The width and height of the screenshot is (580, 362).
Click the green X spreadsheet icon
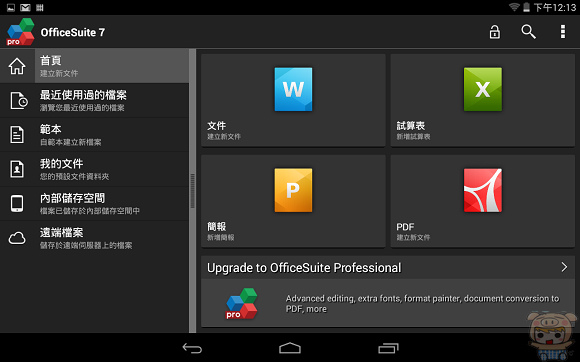[x=483, y=89]
